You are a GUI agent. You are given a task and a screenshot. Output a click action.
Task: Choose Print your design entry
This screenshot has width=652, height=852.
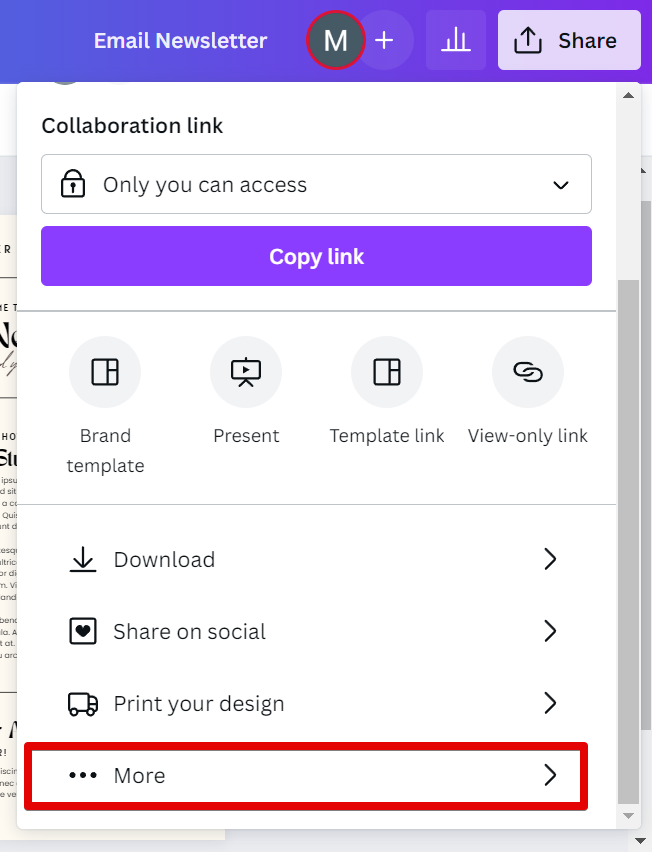tap(199, 703)
